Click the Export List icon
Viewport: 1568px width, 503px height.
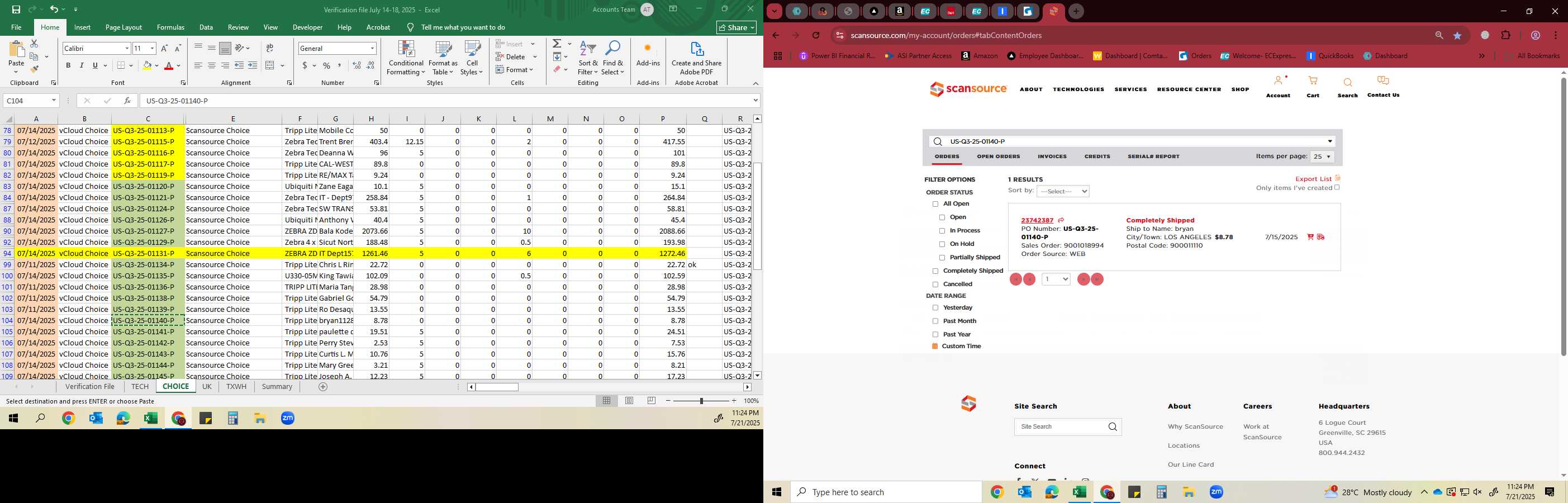tap(1338, 178)
